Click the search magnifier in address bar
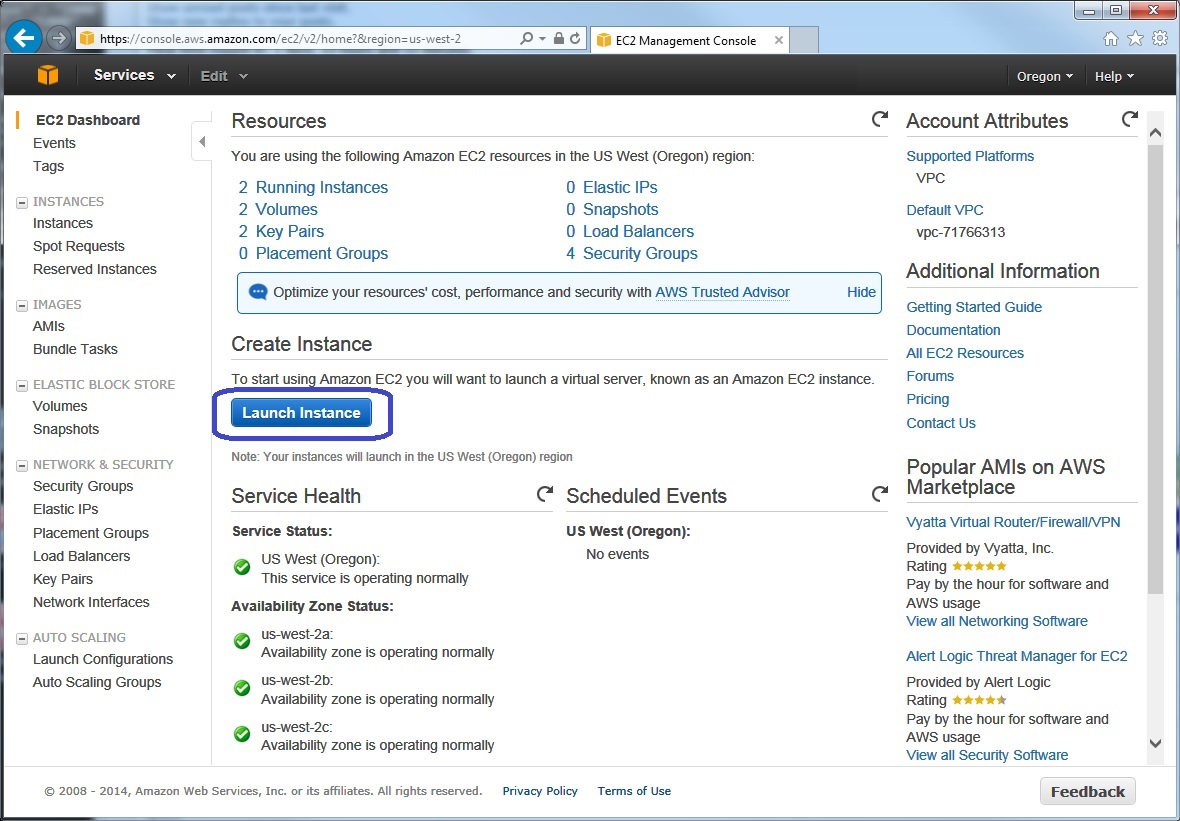1180x821 pixels. [527, 38]
